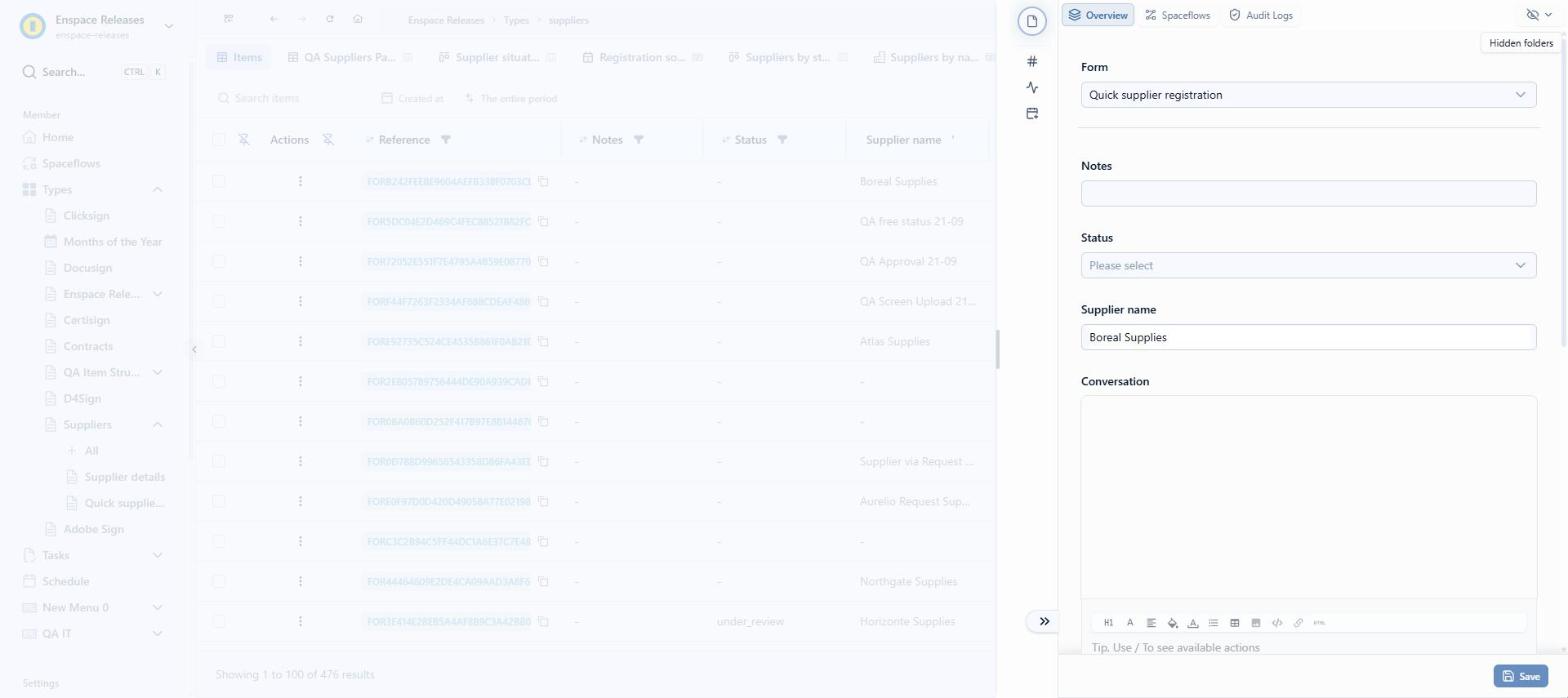Check the Boreal Supplies row checkbox
The image size is (1568, 698).
(x=219, y=181)
